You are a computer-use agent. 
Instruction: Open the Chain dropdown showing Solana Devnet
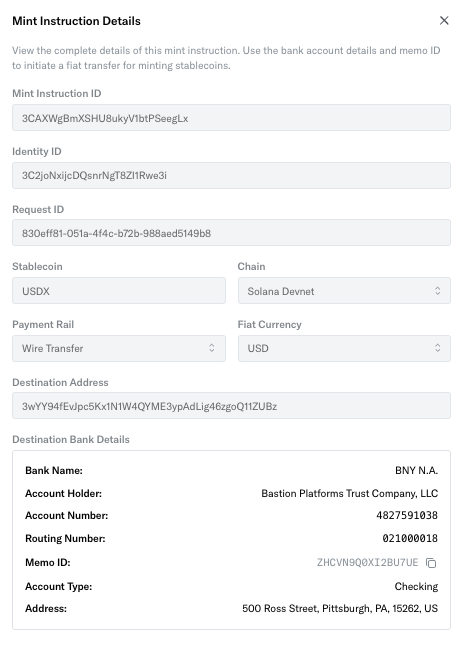tap(344, 291)
